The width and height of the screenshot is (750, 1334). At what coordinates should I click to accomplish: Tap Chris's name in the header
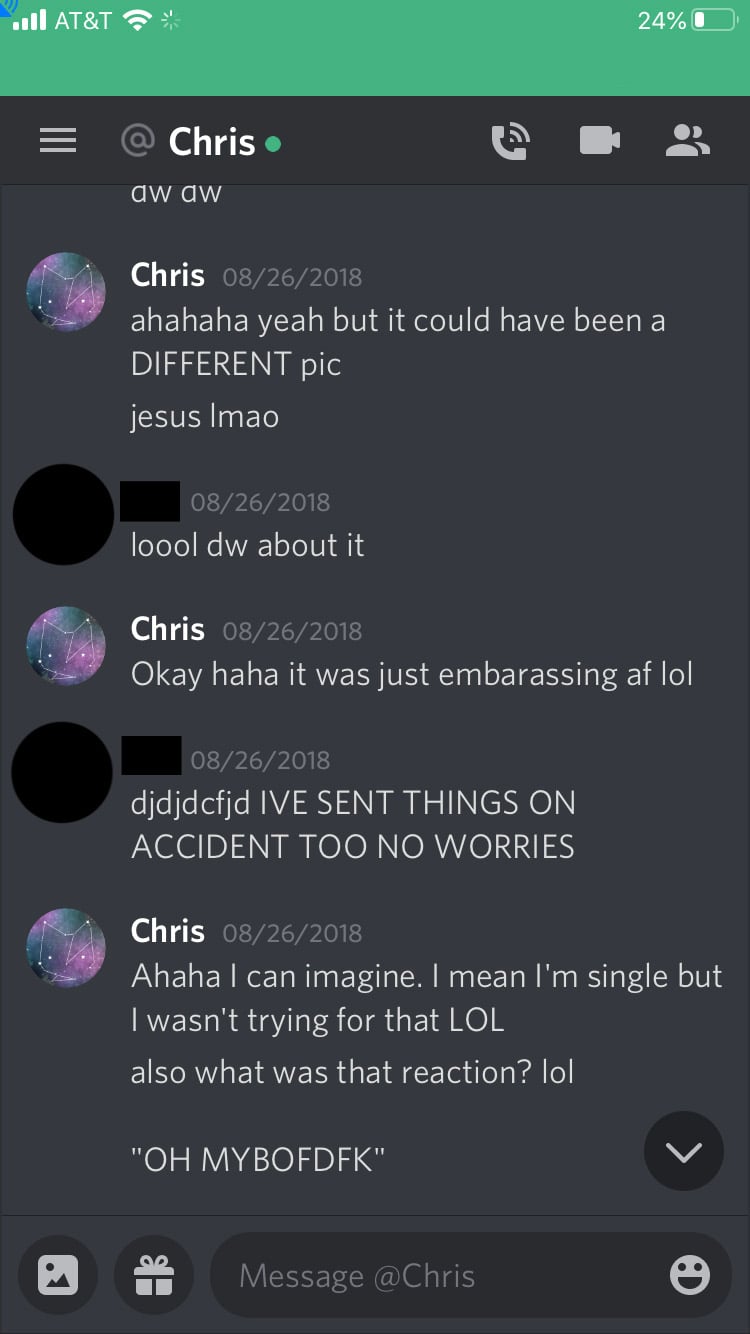pyautogui.click(x=212, y=142)
